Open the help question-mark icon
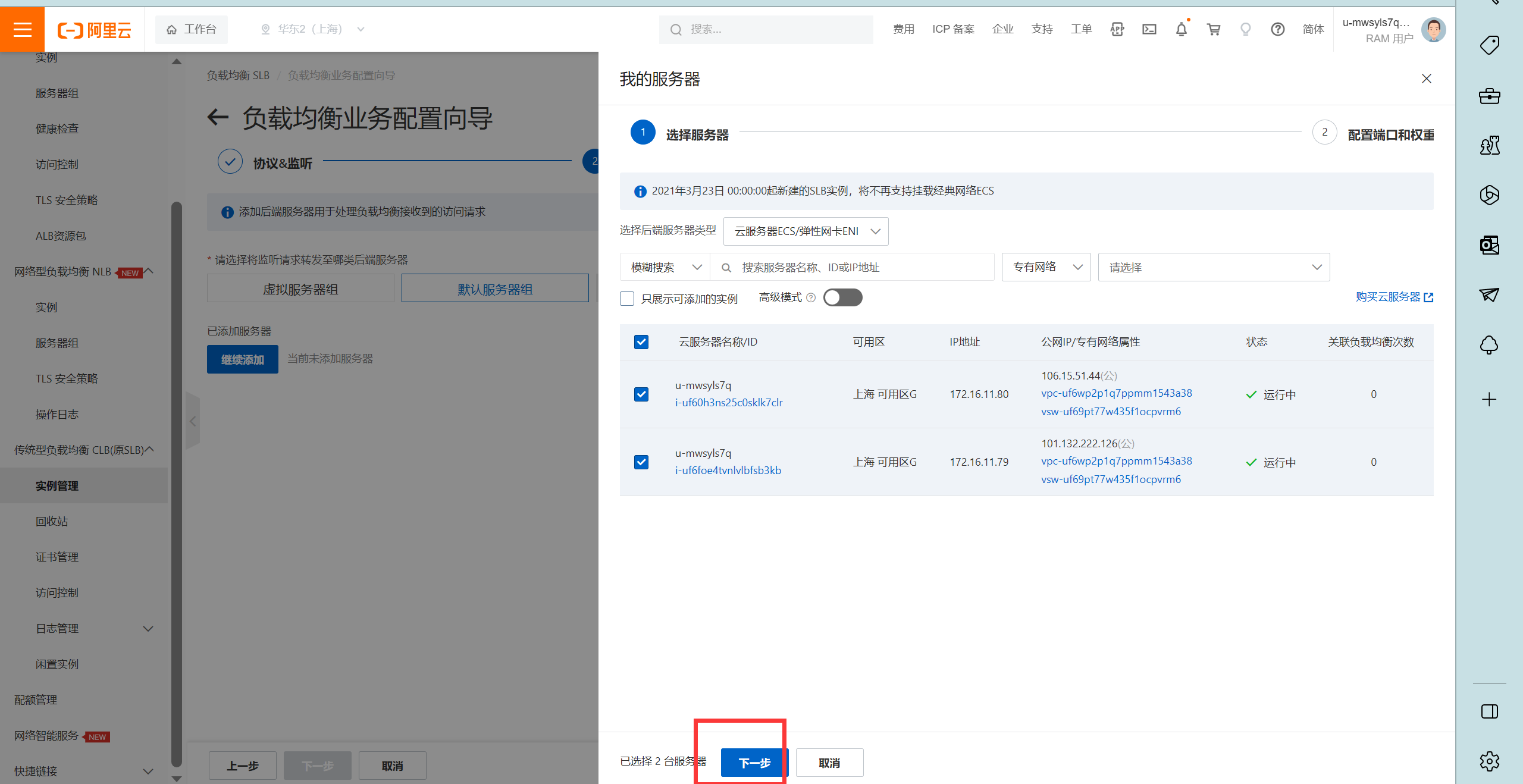Viewport: 1523px width, 784px height. [1278, 29]
